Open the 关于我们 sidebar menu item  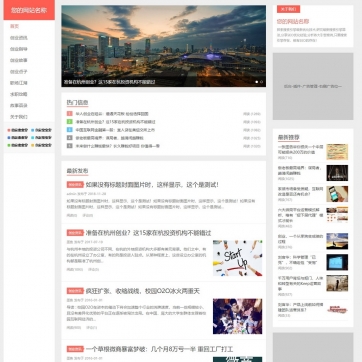click(x=19, y=117)
